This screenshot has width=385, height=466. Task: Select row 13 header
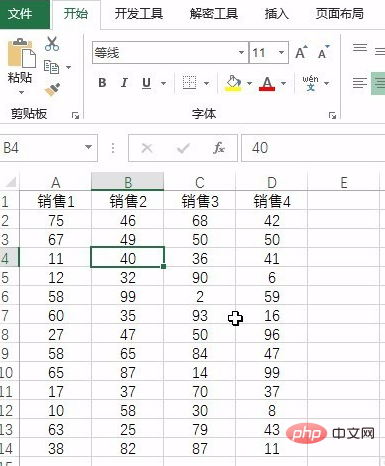(9, 429)
